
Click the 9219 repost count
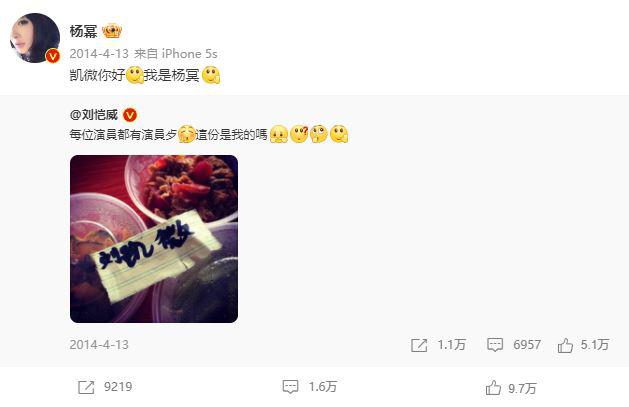118,387
